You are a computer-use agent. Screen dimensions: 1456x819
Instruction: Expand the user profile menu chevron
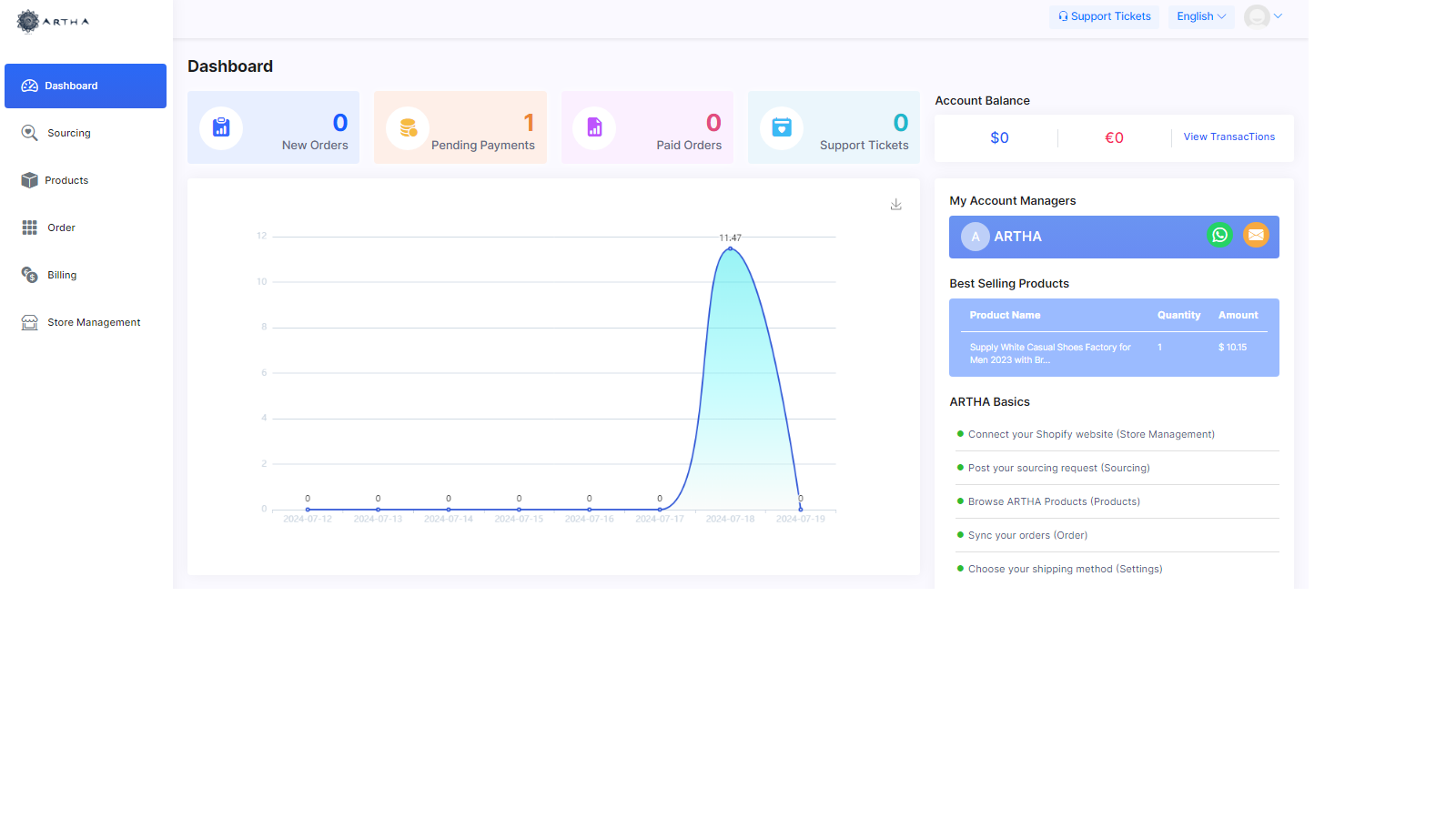click(1278, 16)
